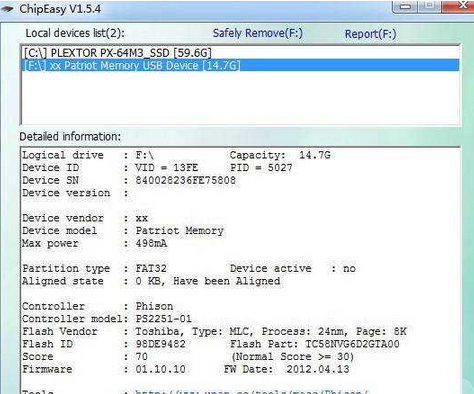
Task: Click Device vendor xx value
Action: (x=141, y=218)
